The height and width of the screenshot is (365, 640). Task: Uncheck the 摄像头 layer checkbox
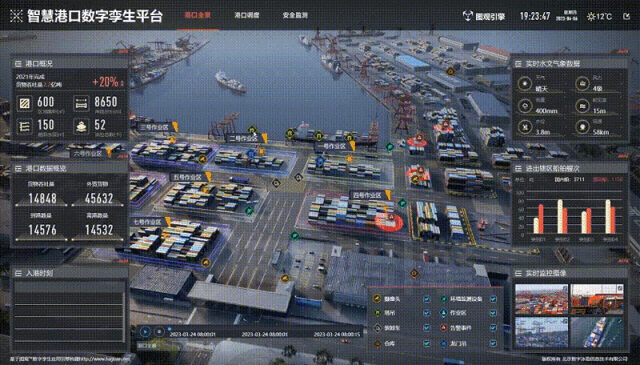point(427,299)
